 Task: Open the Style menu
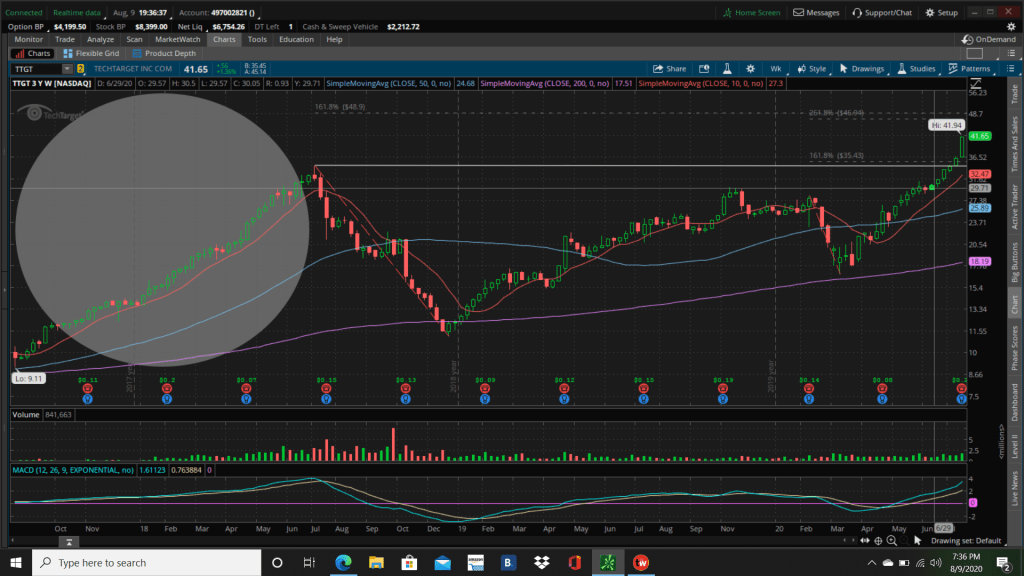(x=812, y=69)
